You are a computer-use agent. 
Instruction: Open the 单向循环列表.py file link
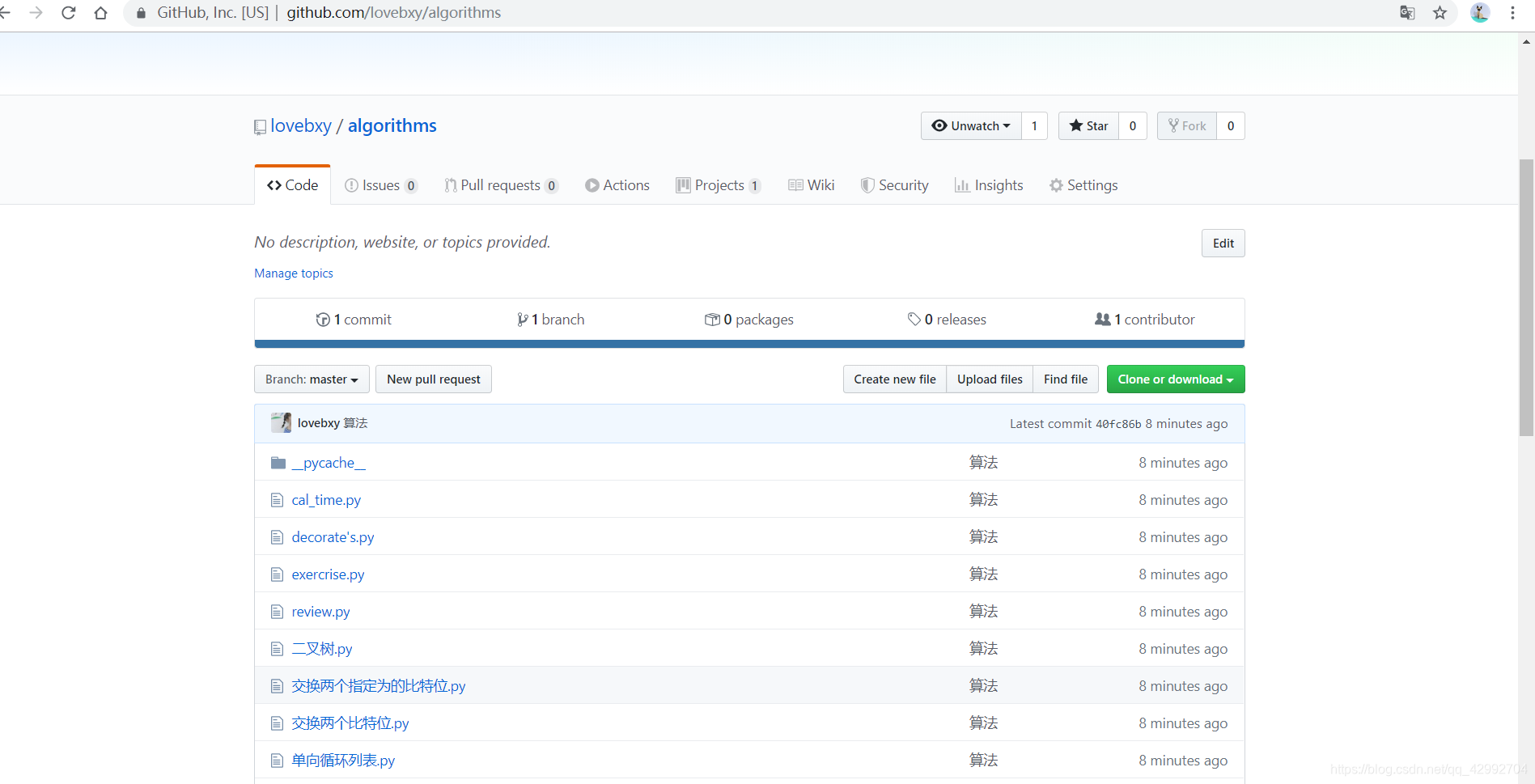pos(343,761)
